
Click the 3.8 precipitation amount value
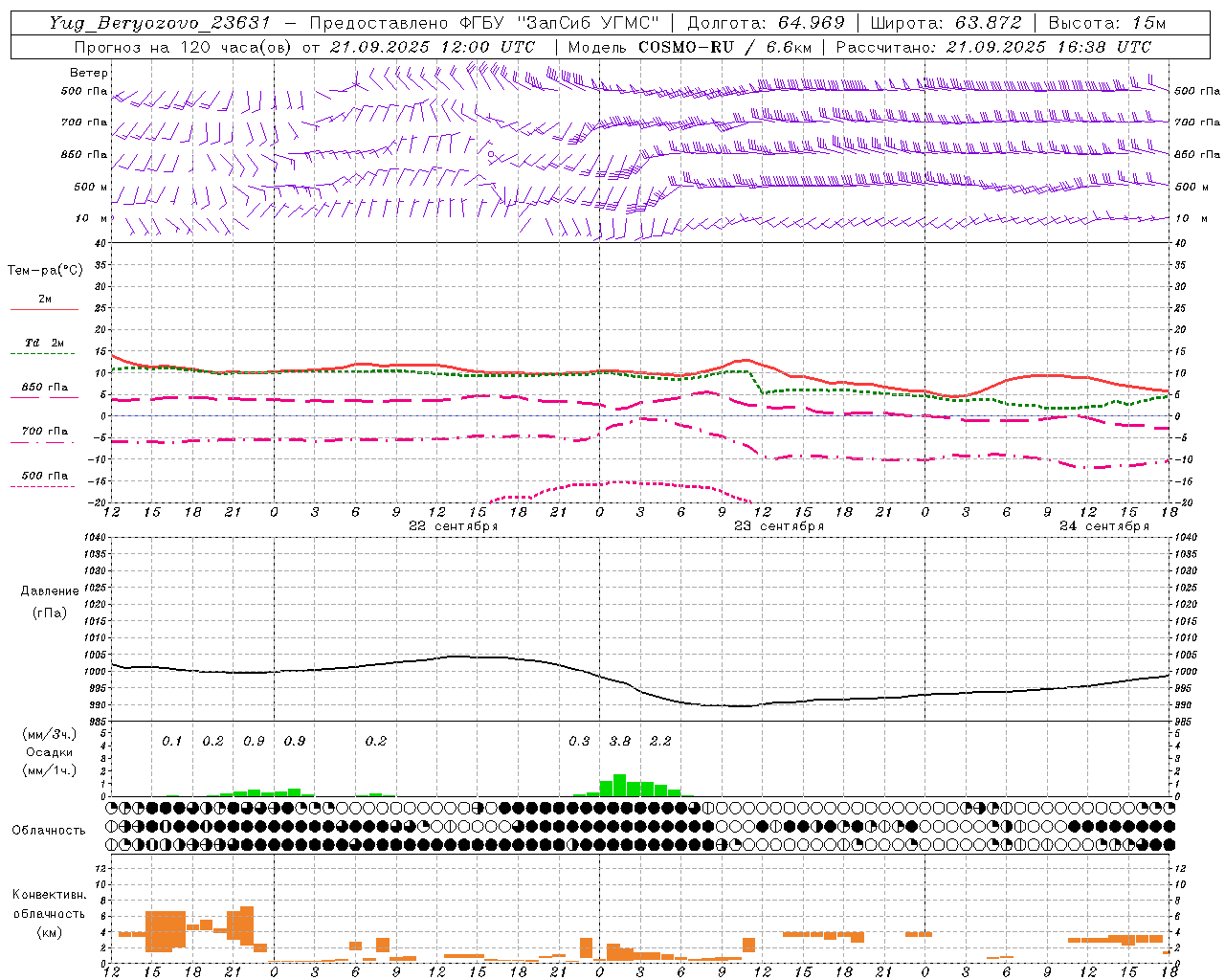(620, 742)
